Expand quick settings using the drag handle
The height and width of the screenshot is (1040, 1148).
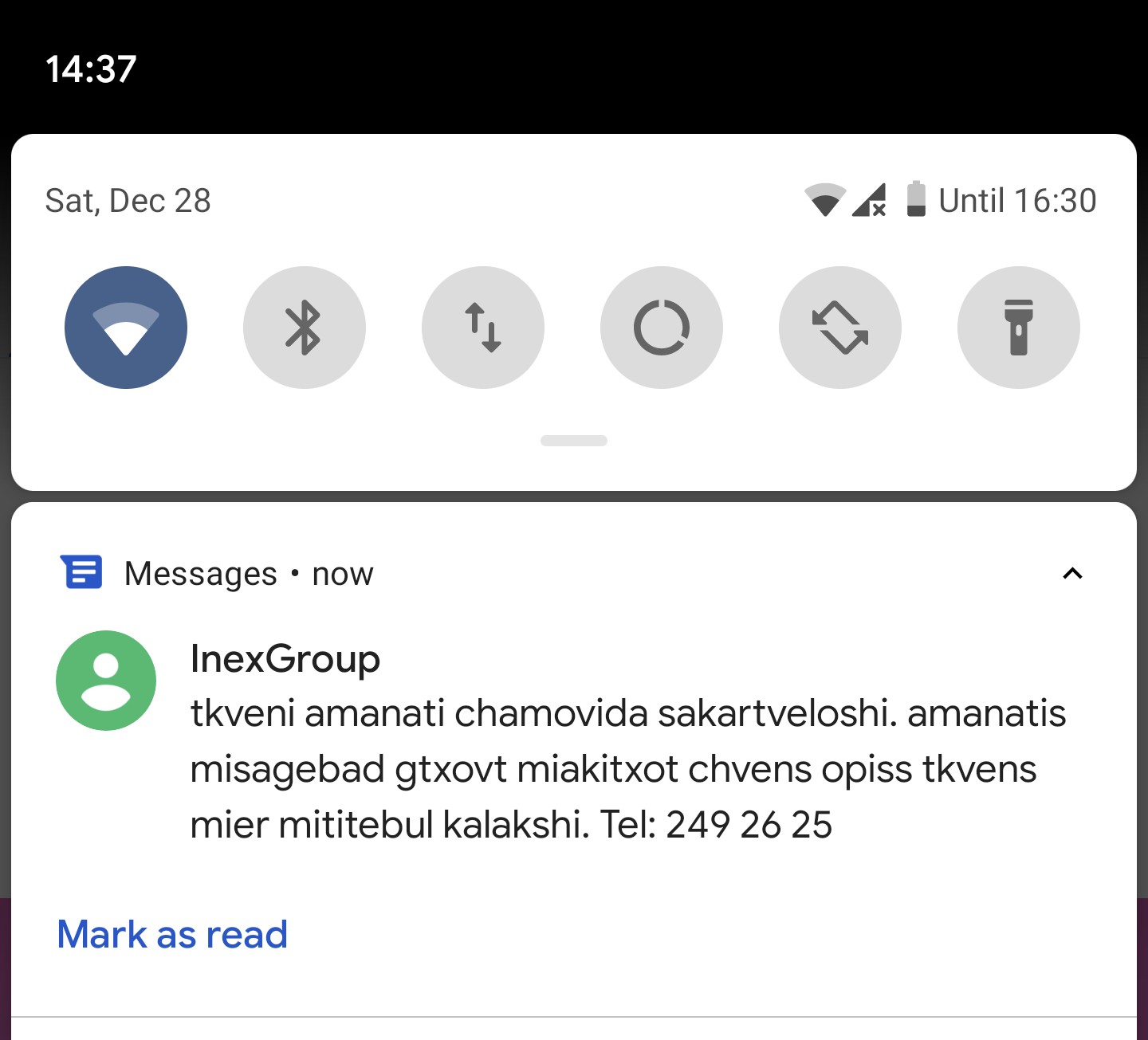(x=574, y=441)
